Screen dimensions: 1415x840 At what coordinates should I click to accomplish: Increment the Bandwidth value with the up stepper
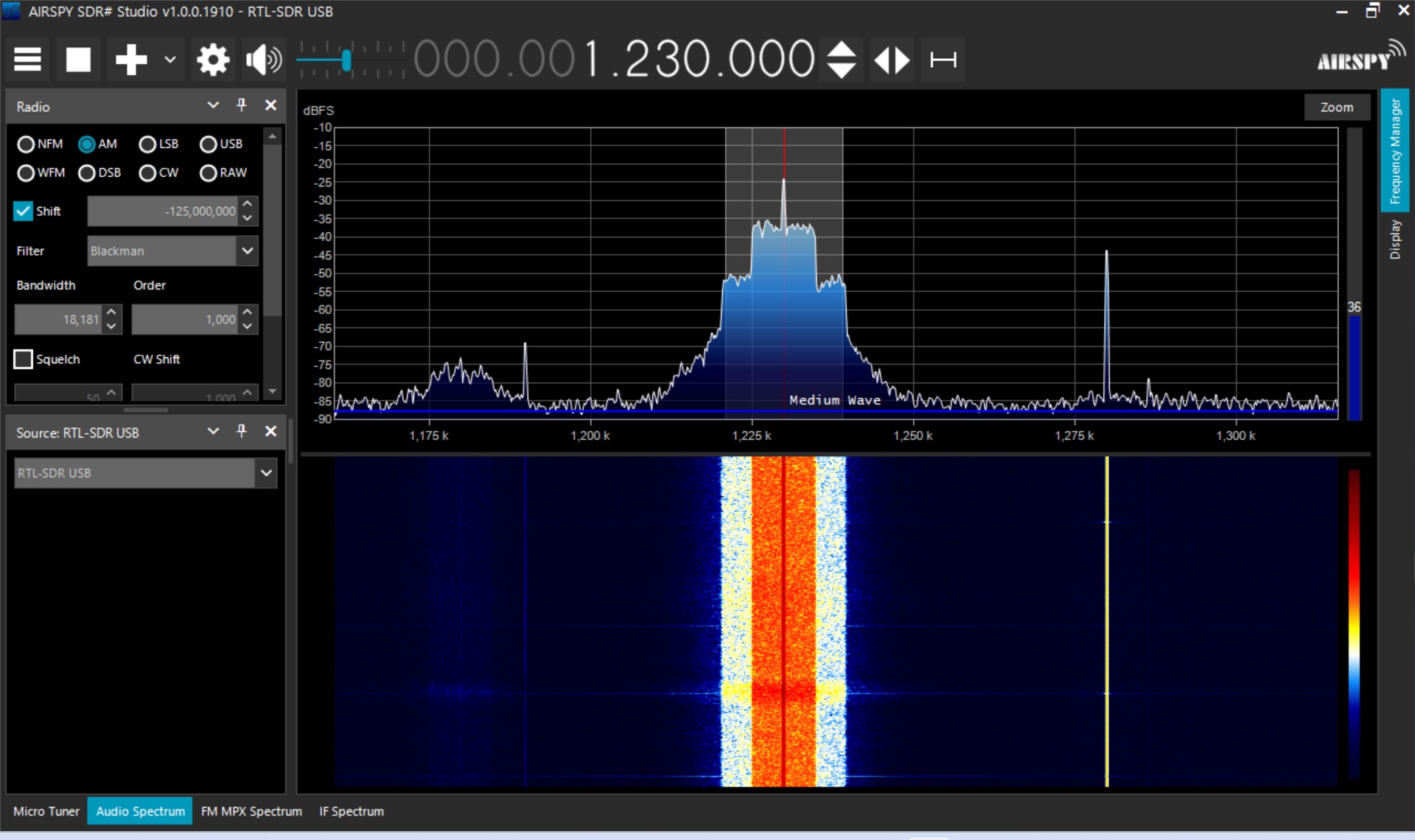[111, 313]
